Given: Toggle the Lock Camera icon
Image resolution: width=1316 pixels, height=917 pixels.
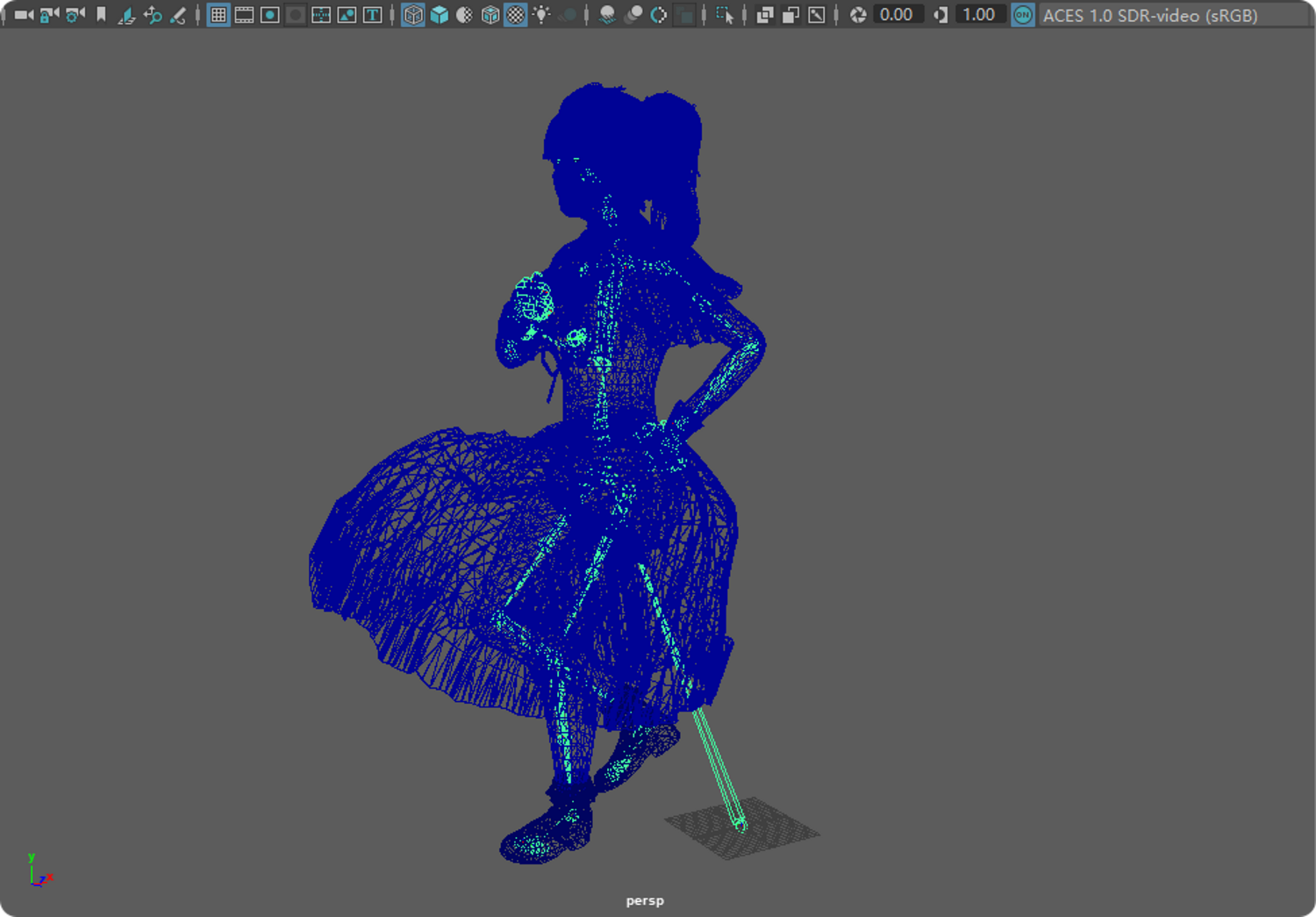Looking at the screenshot, I should click(x=49, y=15).
